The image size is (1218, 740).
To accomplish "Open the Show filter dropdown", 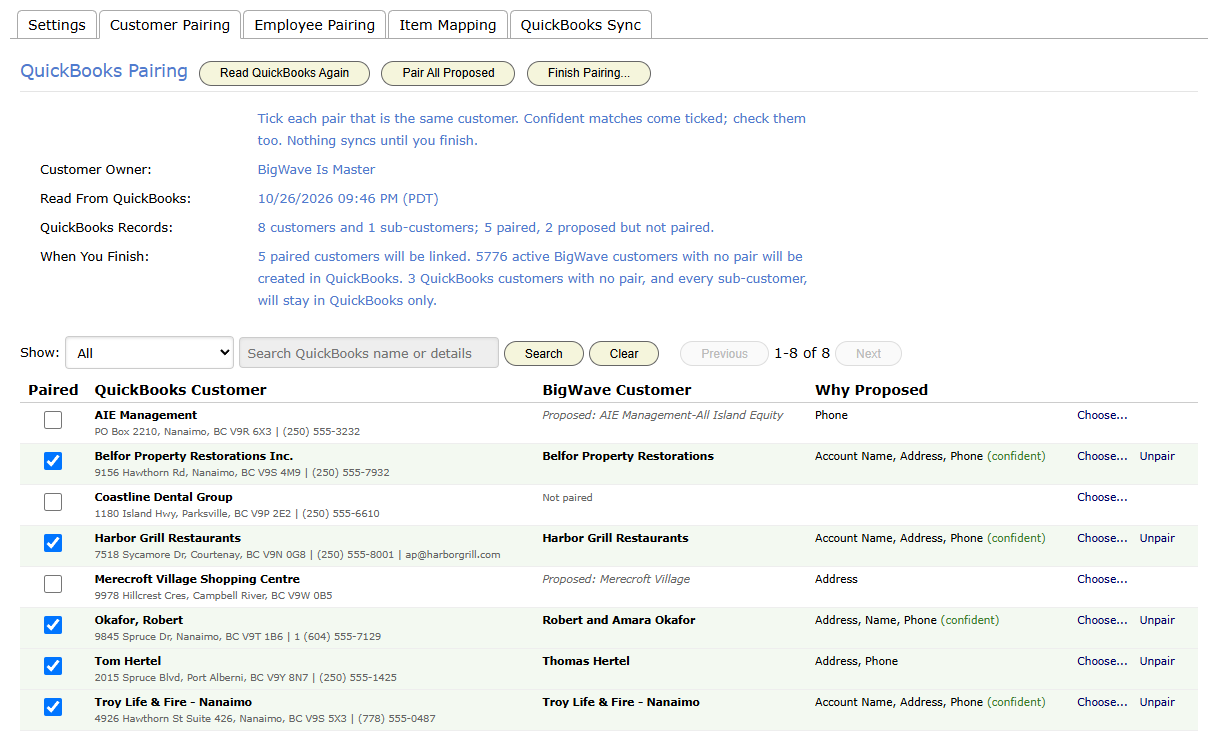I will pyautogui.click(x=150, y=353).
